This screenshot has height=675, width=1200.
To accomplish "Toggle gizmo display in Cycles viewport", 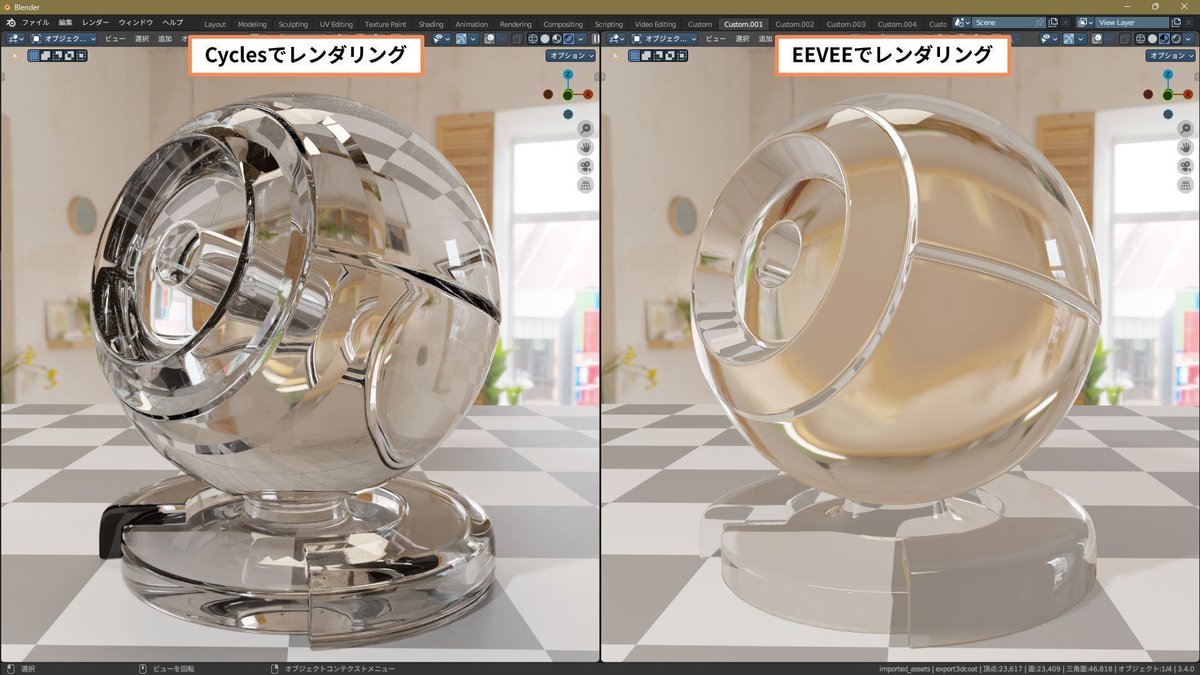I will click(461, 39).
